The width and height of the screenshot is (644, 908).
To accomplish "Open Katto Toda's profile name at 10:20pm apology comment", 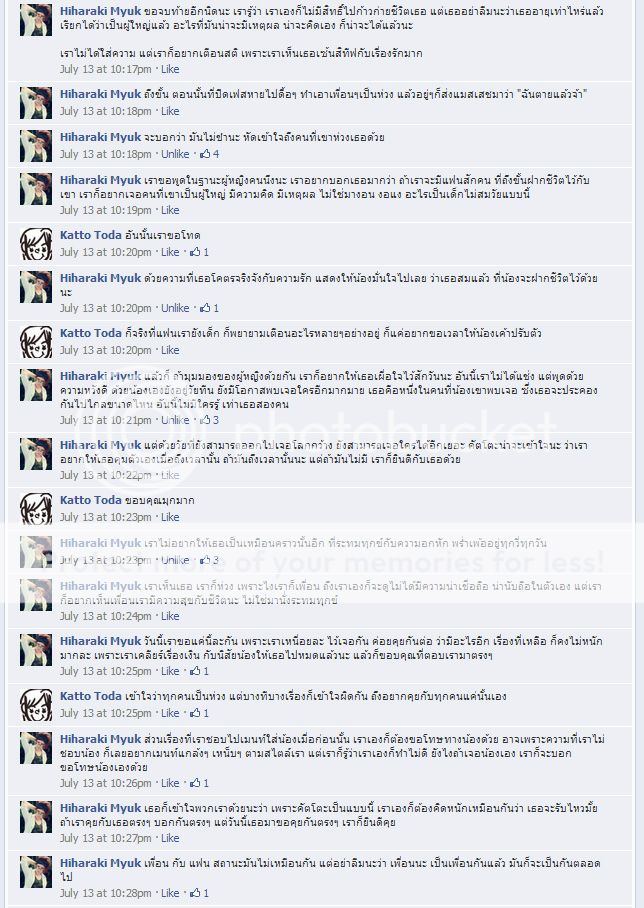I will pyautogui.click(x=91, y=235).
